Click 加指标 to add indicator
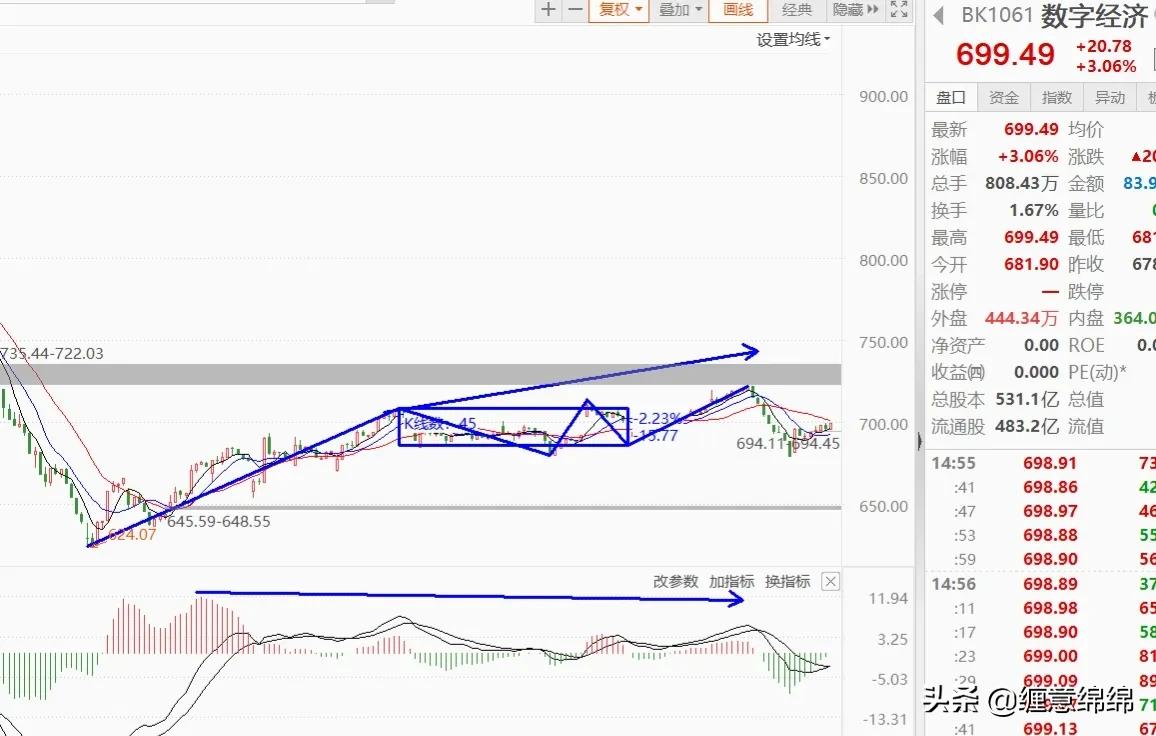The image size is (1156, 736). coord(731,581)
